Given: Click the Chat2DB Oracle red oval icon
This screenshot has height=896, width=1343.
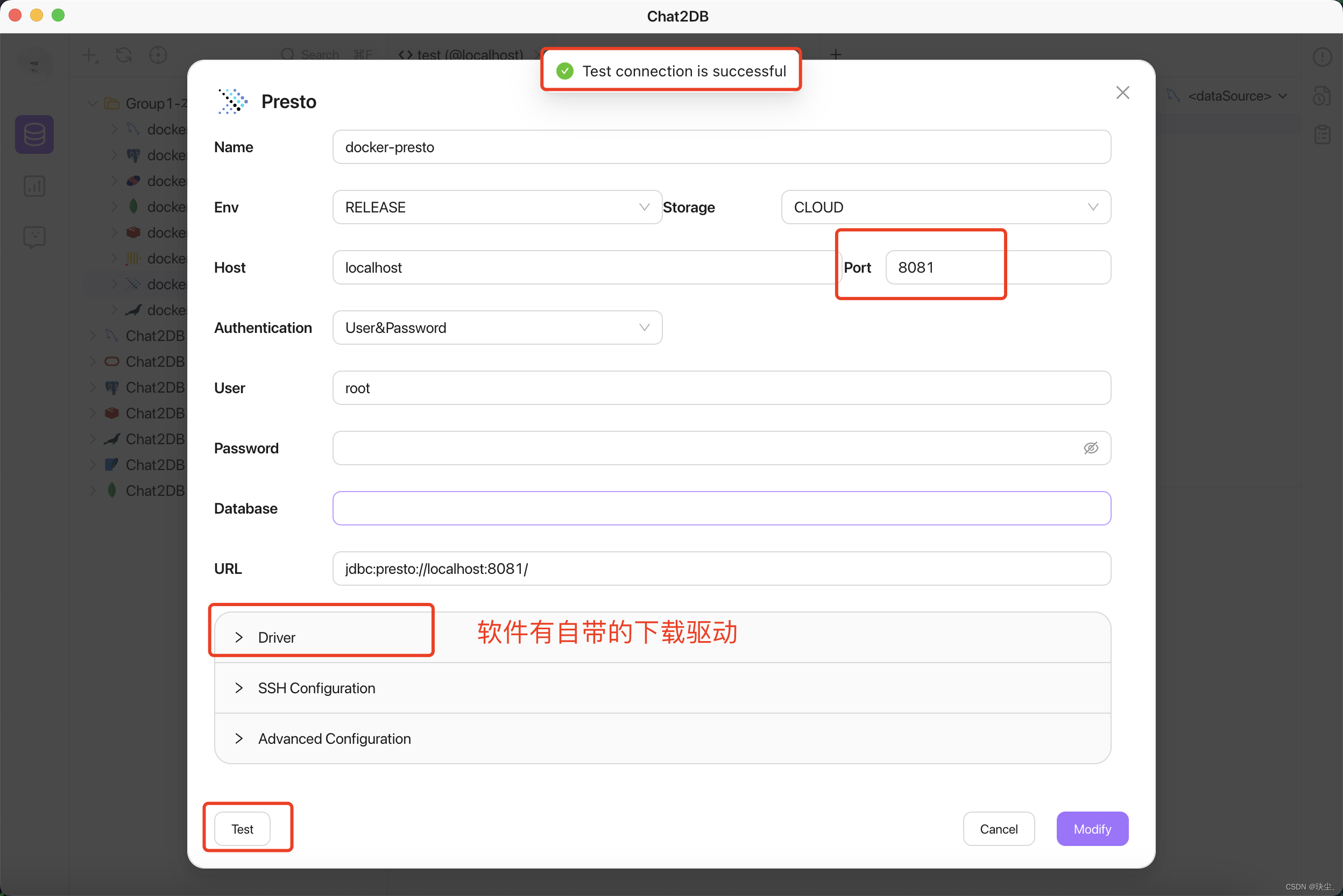Looking at the screenshot, I should click(112, 362).
